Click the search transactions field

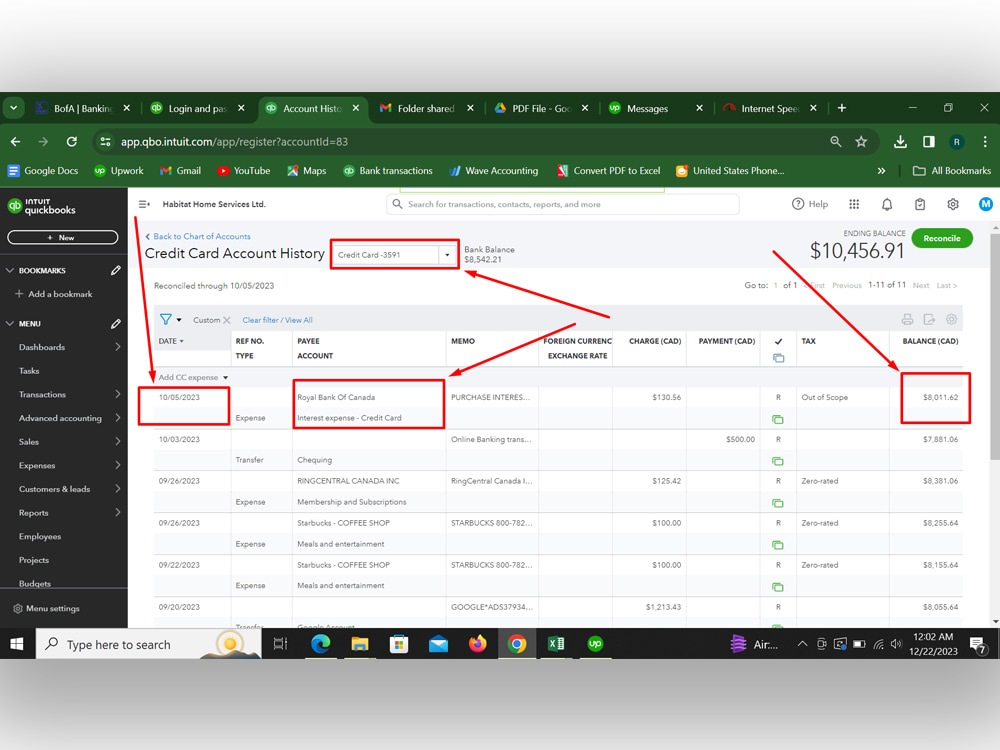[x=562, y=204]
